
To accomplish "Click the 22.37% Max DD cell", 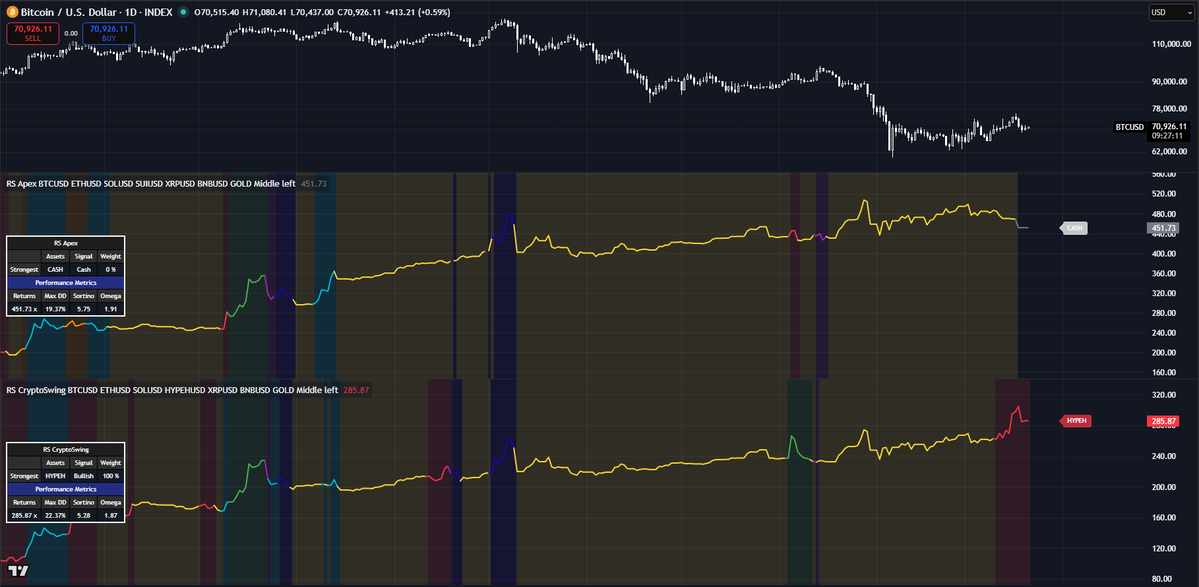I will 55,515.
